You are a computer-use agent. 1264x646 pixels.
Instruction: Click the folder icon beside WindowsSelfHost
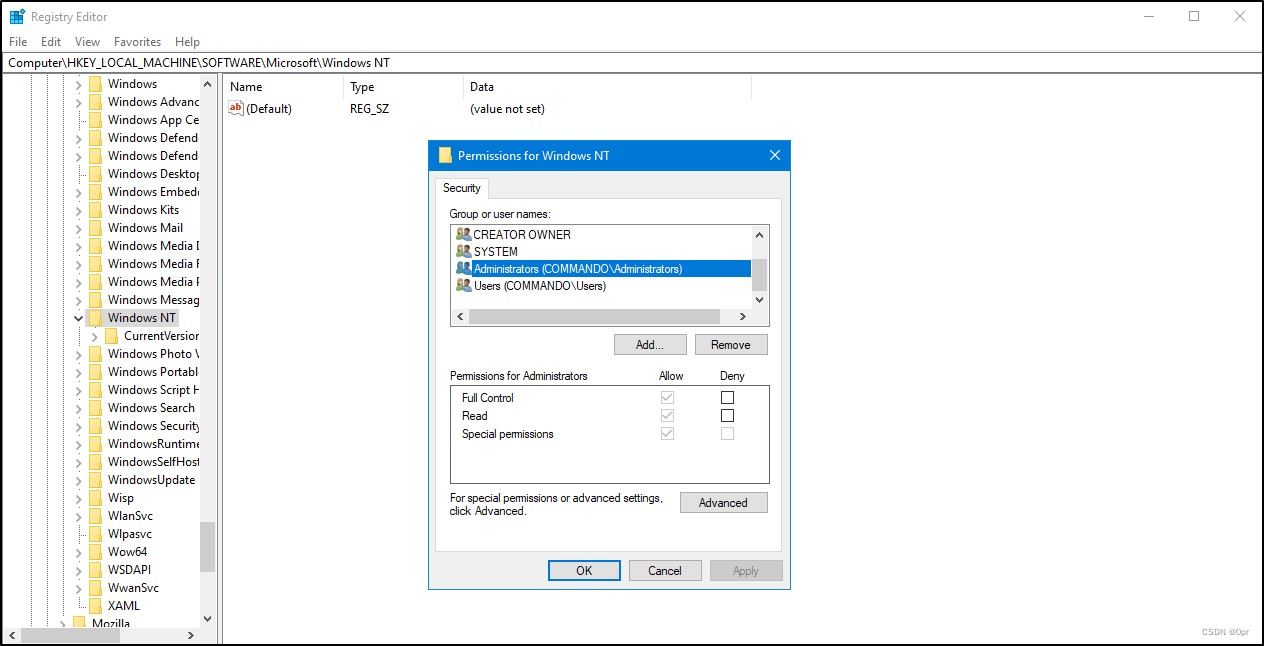[x=96, y=462]
